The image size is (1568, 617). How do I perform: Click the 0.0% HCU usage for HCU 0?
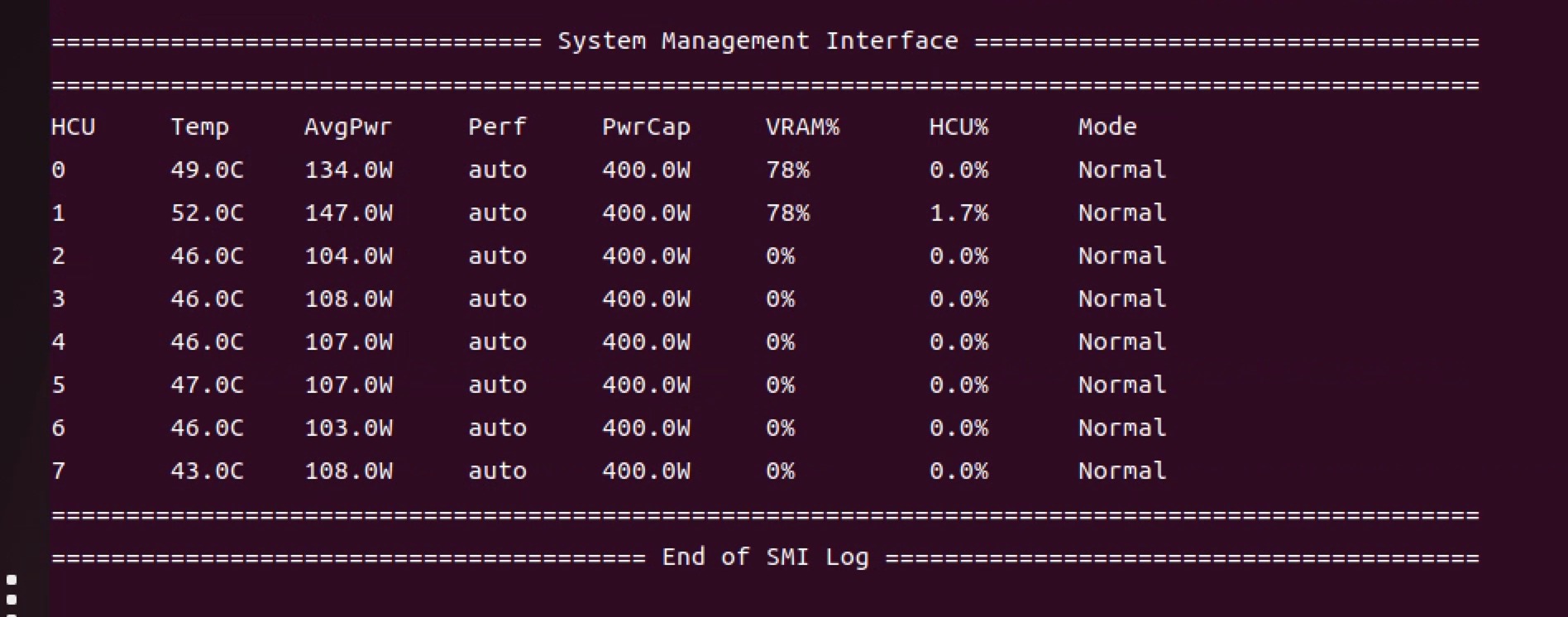[958, 170]
